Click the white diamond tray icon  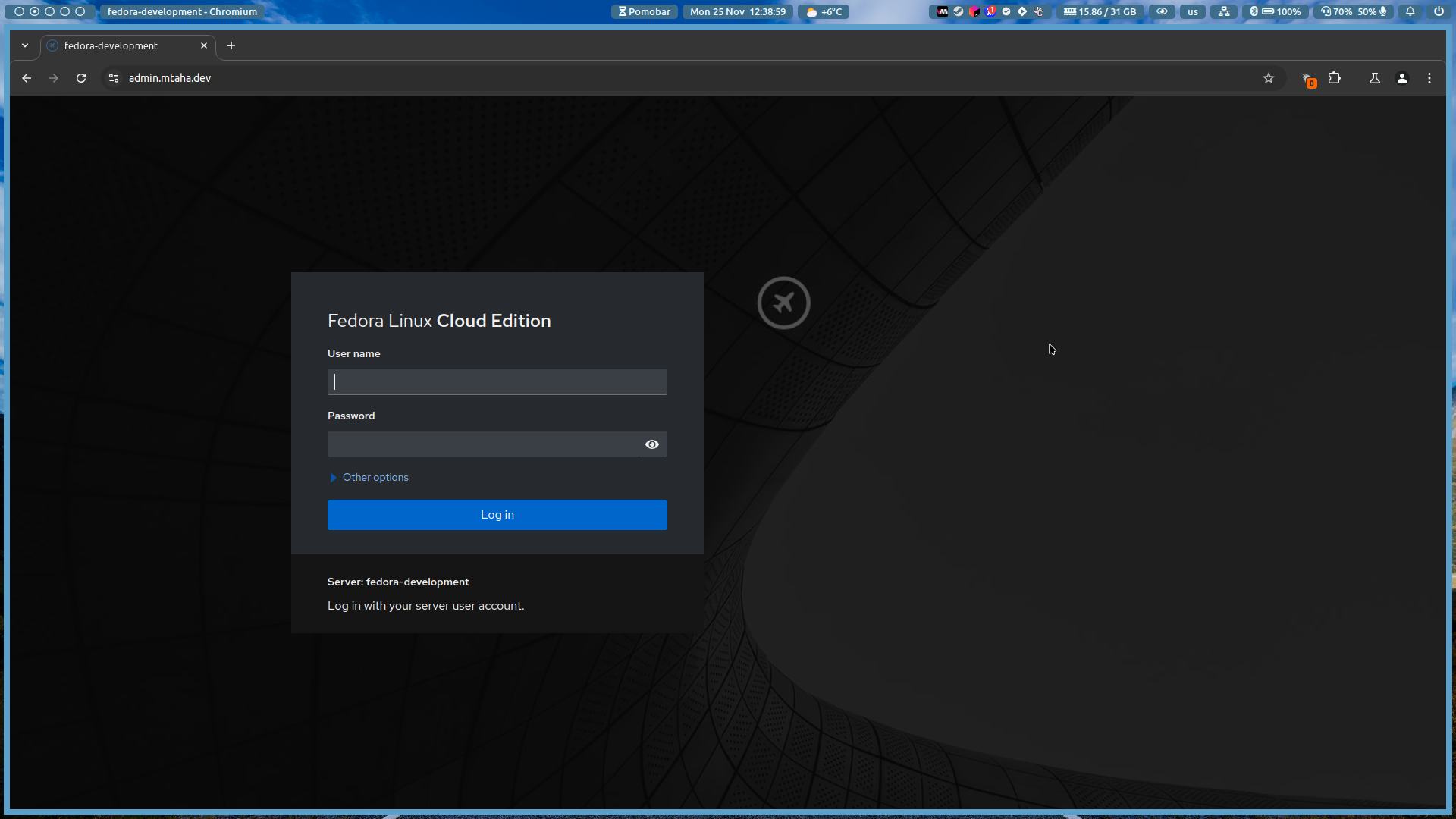(x=1022, y=11)
